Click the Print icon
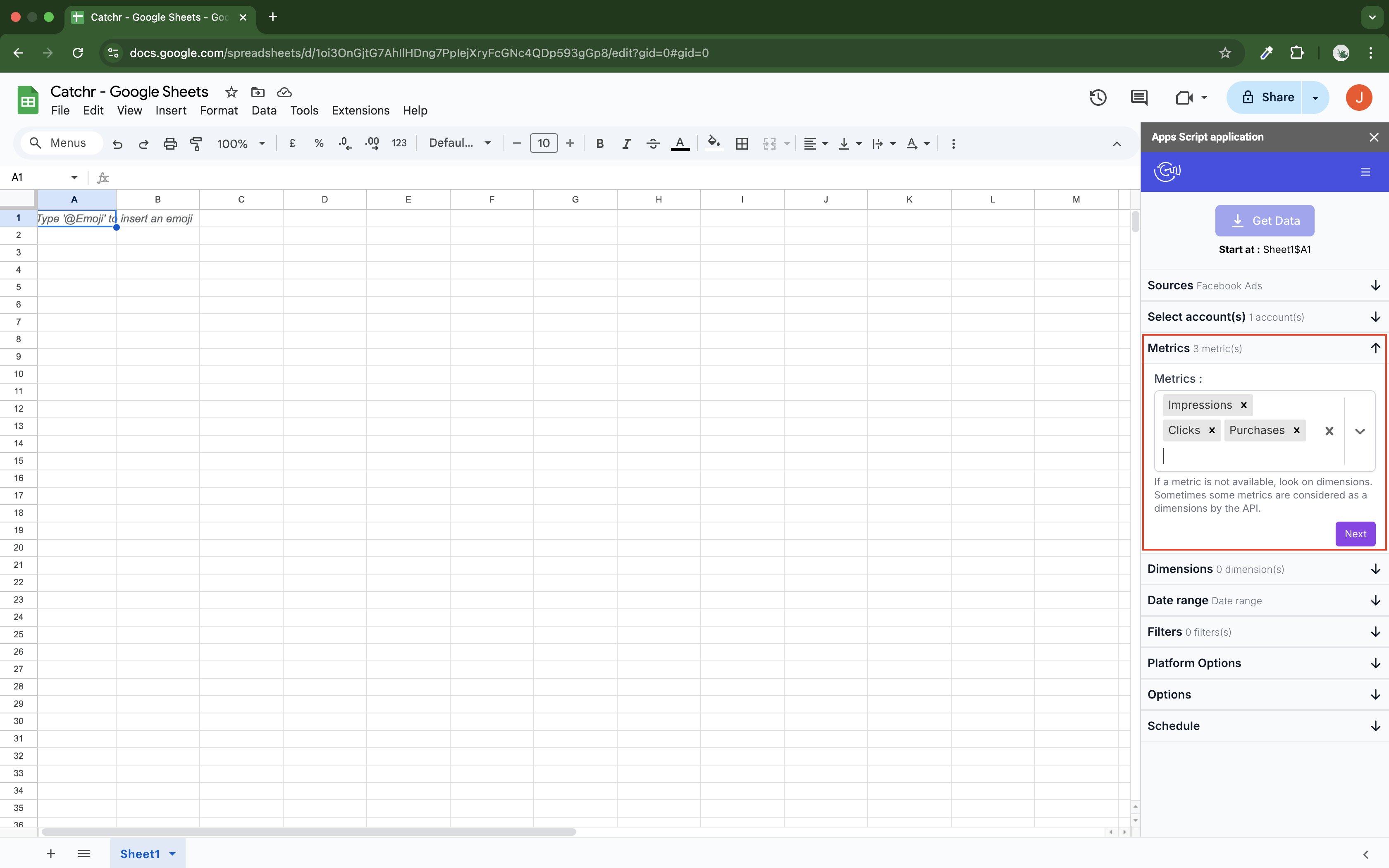This screenshot has height=868, width=1389. point(170,143)
